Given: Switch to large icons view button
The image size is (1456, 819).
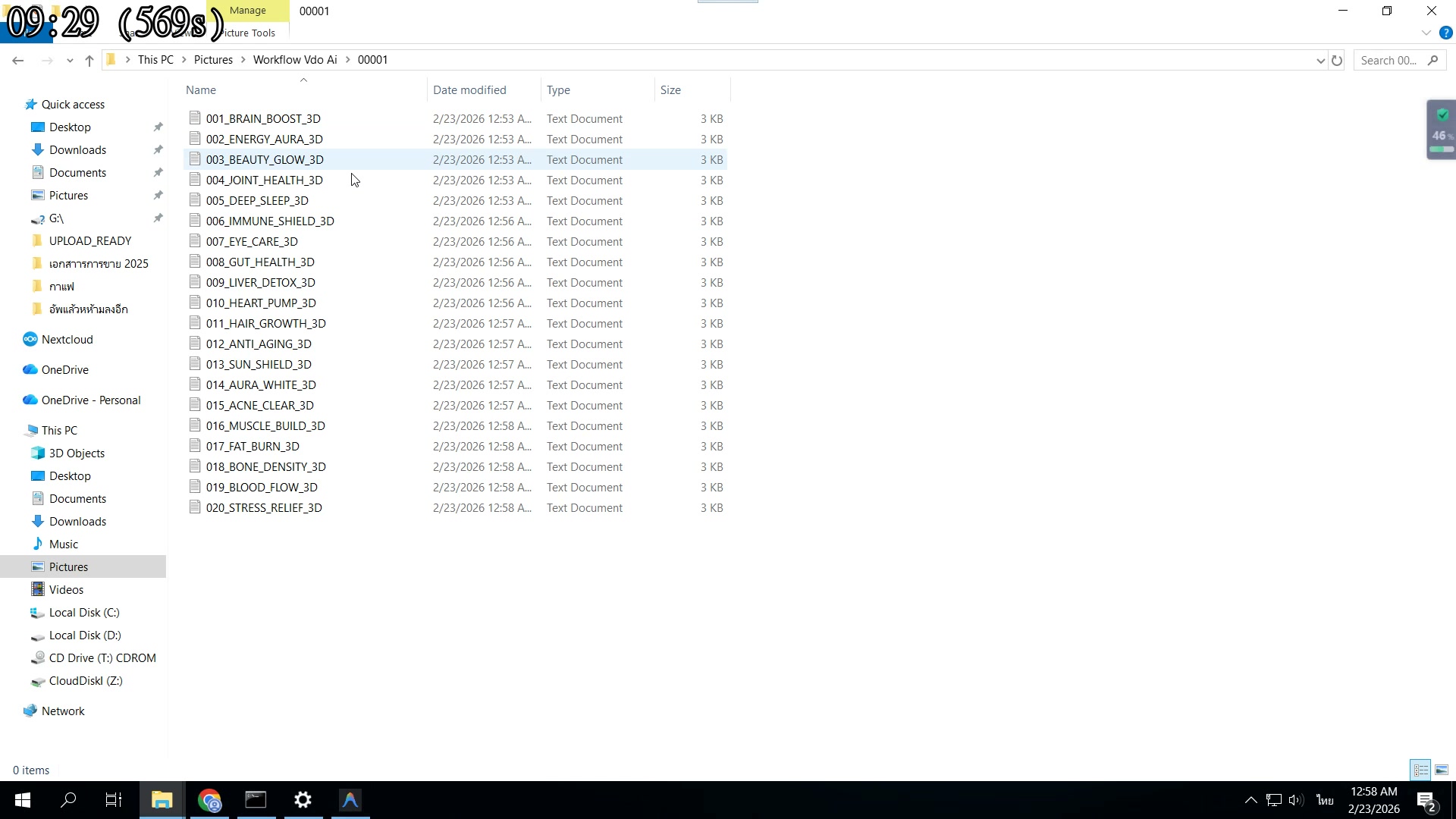Looking at the screenshot, I should point(1442,770).
